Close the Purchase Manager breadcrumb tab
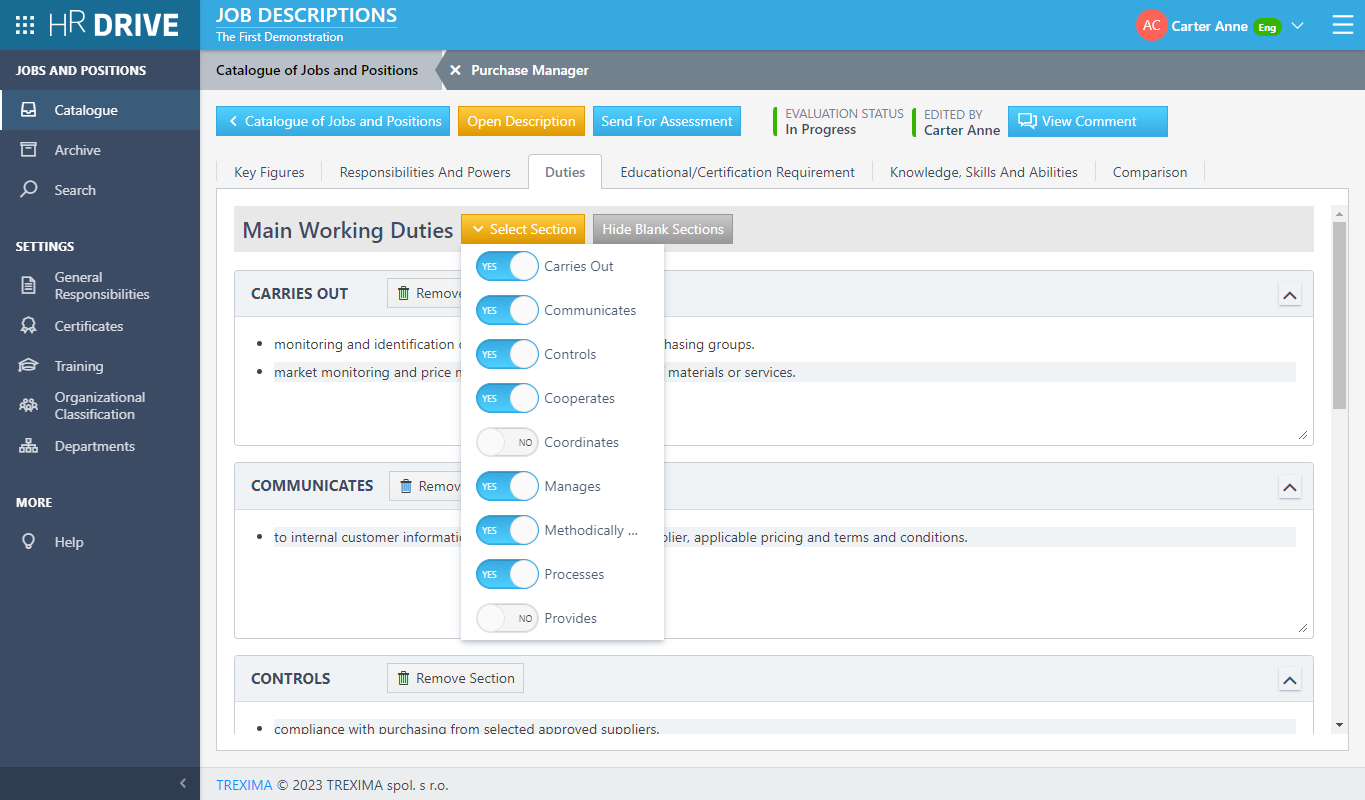The height and width of the screenshot is (800, 1365). click(455, 70)
